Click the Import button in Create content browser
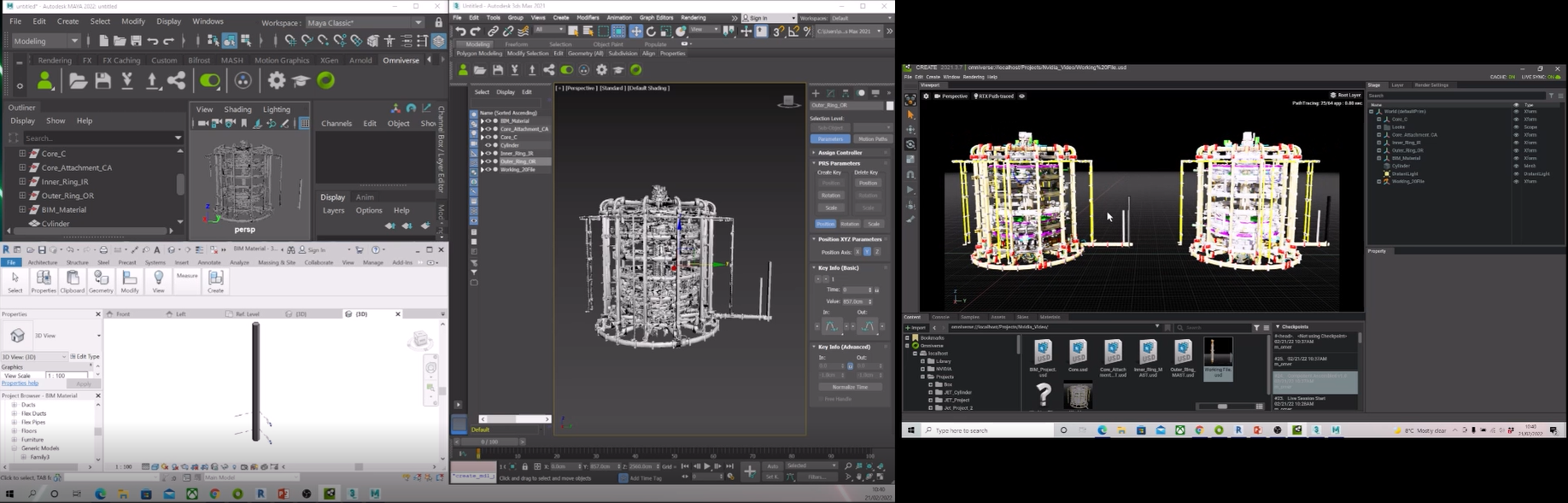1568x503 pixels. [916, 327]
